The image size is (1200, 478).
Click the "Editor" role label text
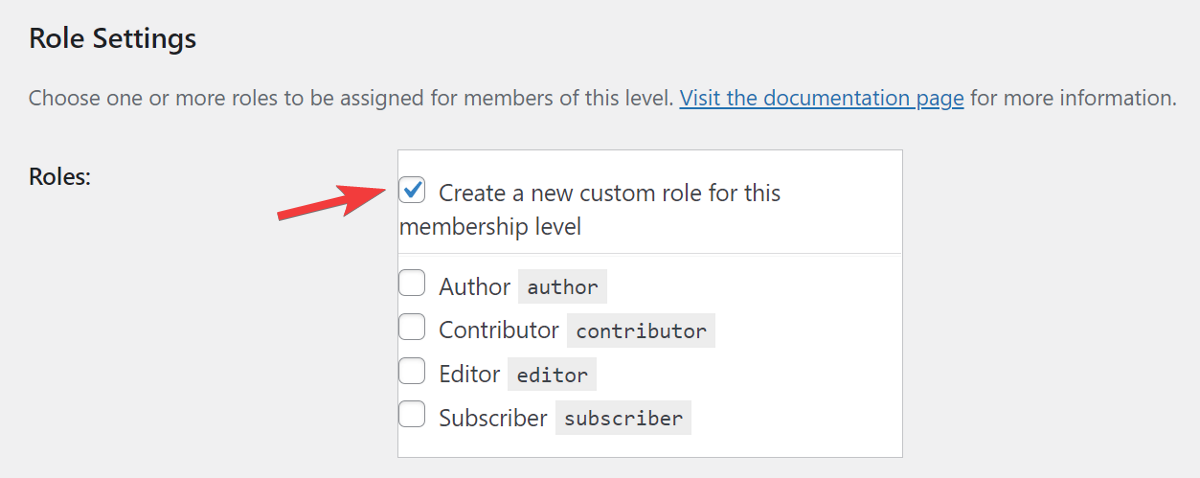coord(470,374)
